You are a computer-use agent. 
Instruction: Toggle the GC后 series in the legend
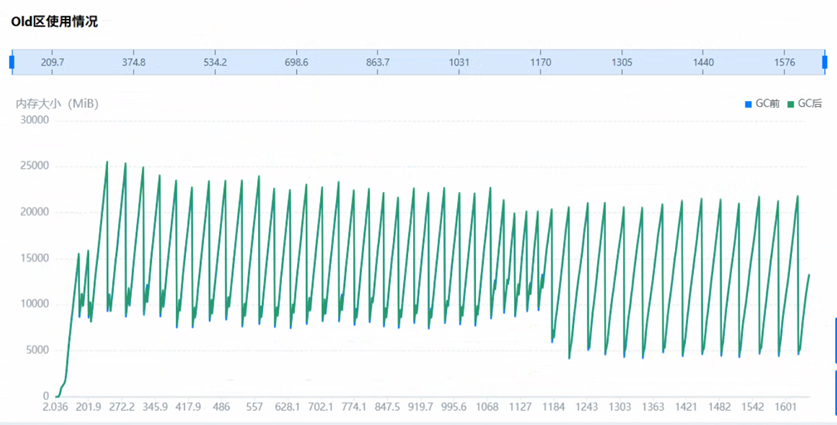click(x=809, y=104)
